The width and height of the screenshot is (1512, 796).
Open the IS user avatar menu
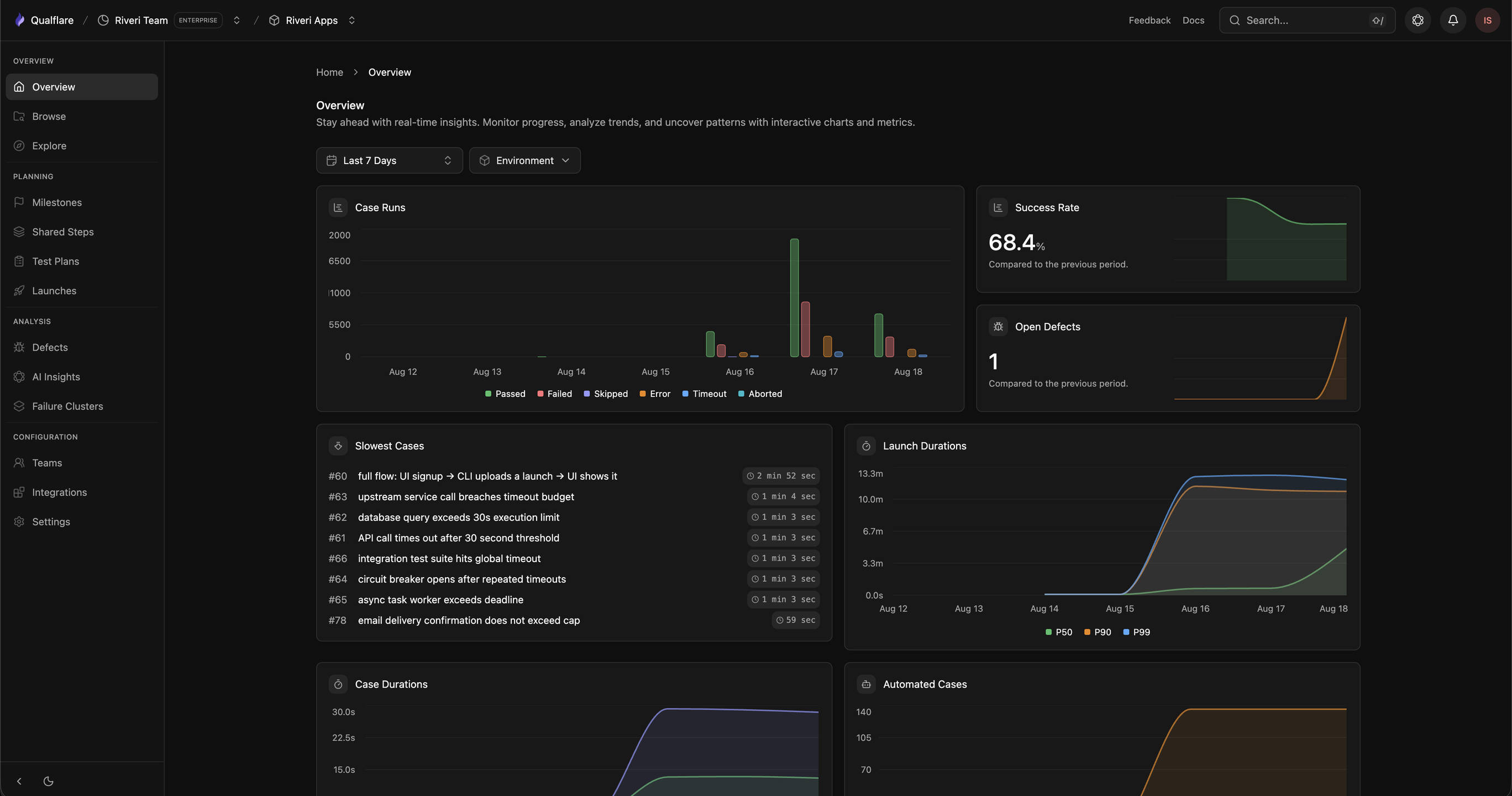click(x=1487, y=20)
